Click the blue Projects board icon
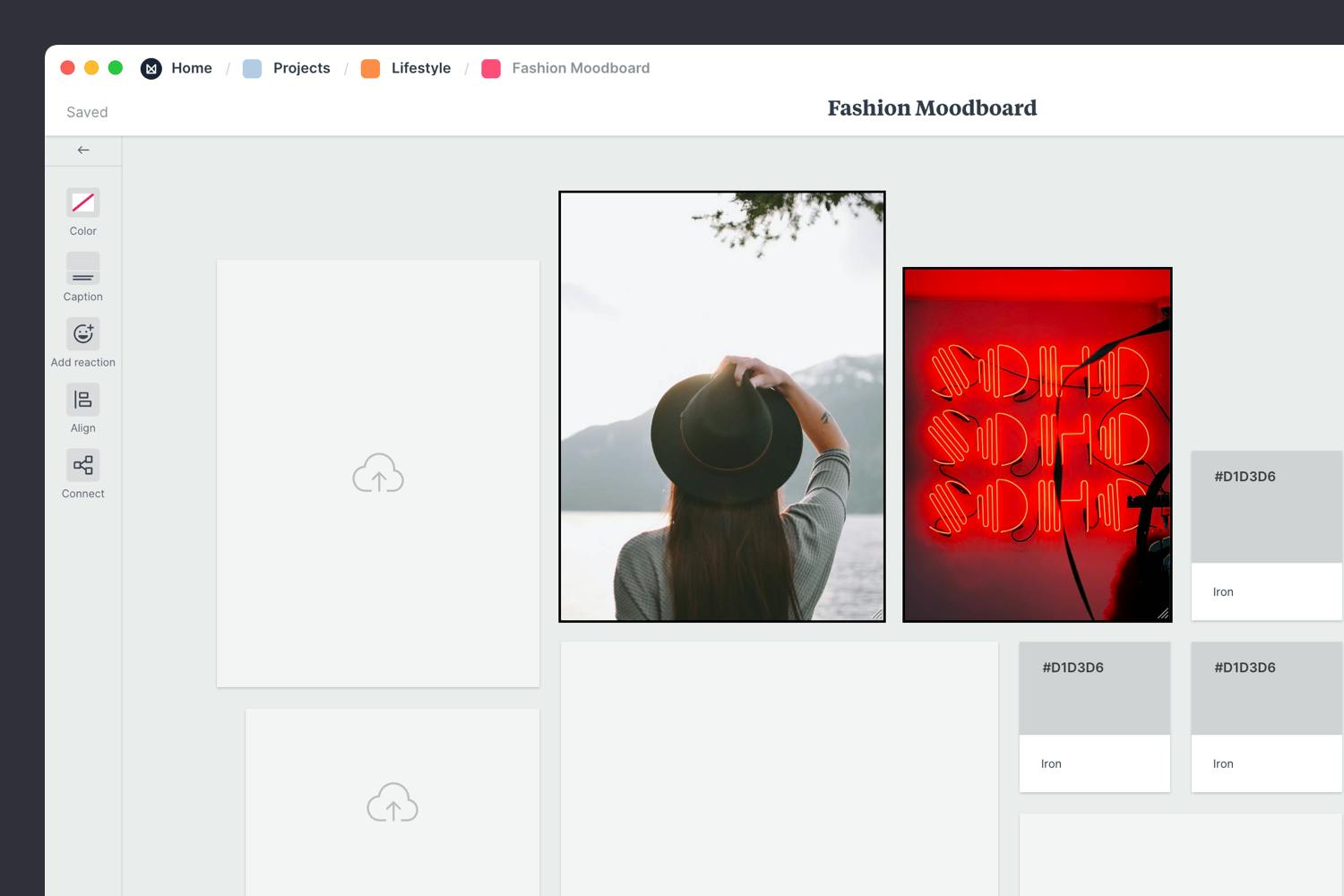Image resolution: width=1344 pixels, height=896 pixels. pos(252,68)
